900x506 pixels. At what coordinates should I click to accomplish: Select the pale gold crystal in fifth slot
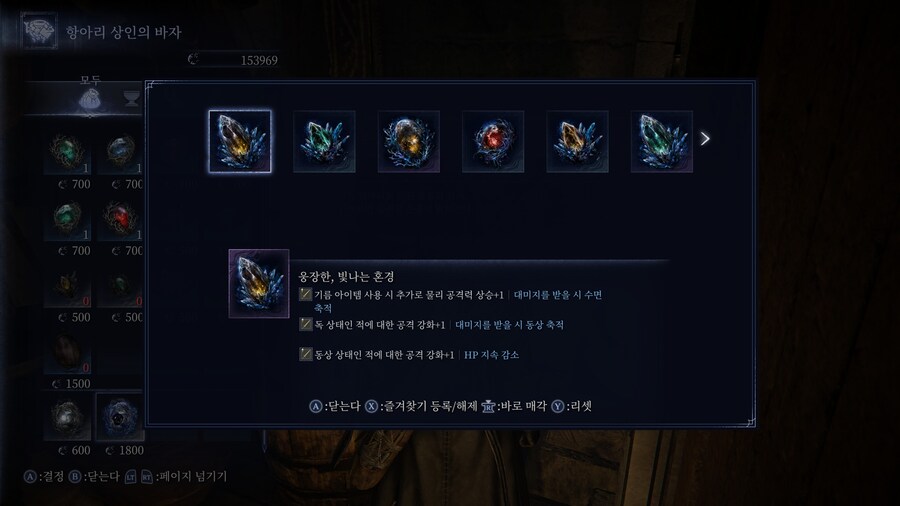(577, 141)
